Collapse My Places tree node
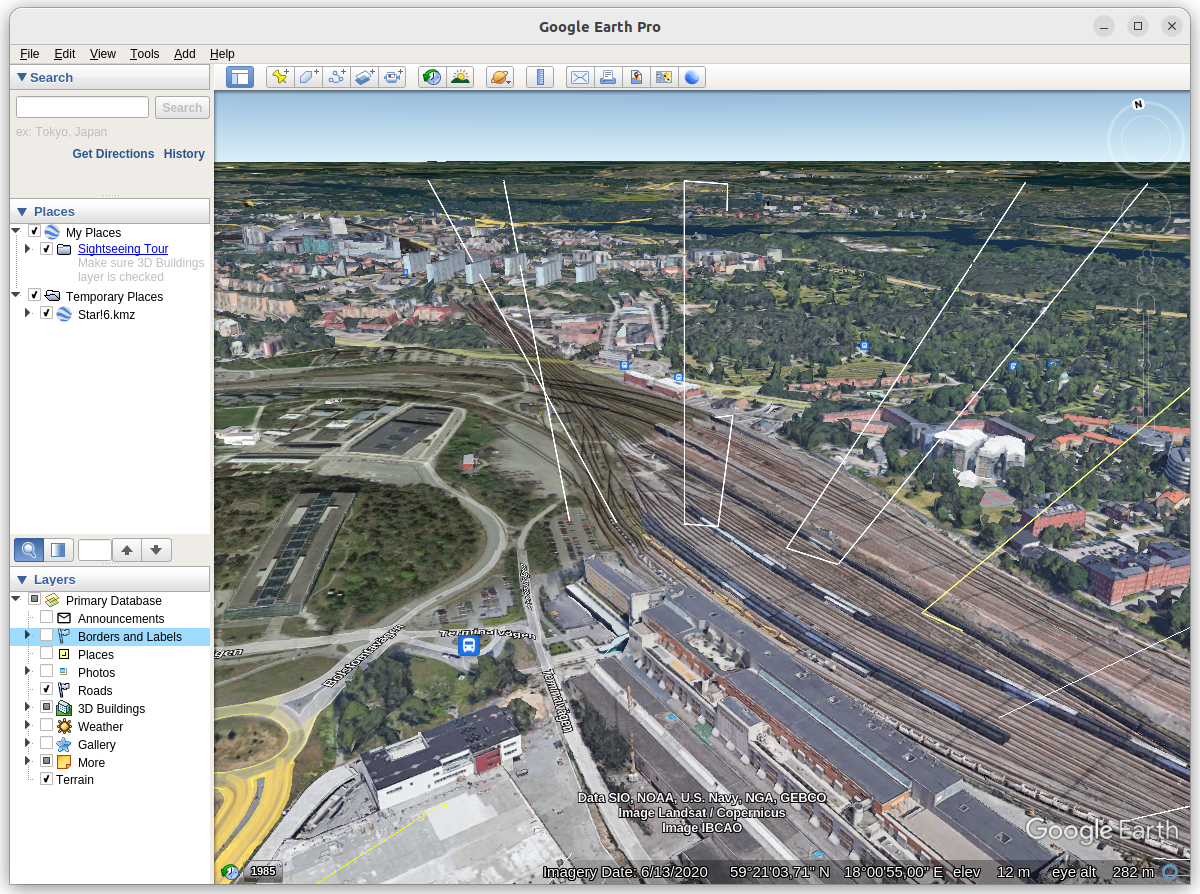The height and width of the screenshot is (894, 1200). click(16, 231)
